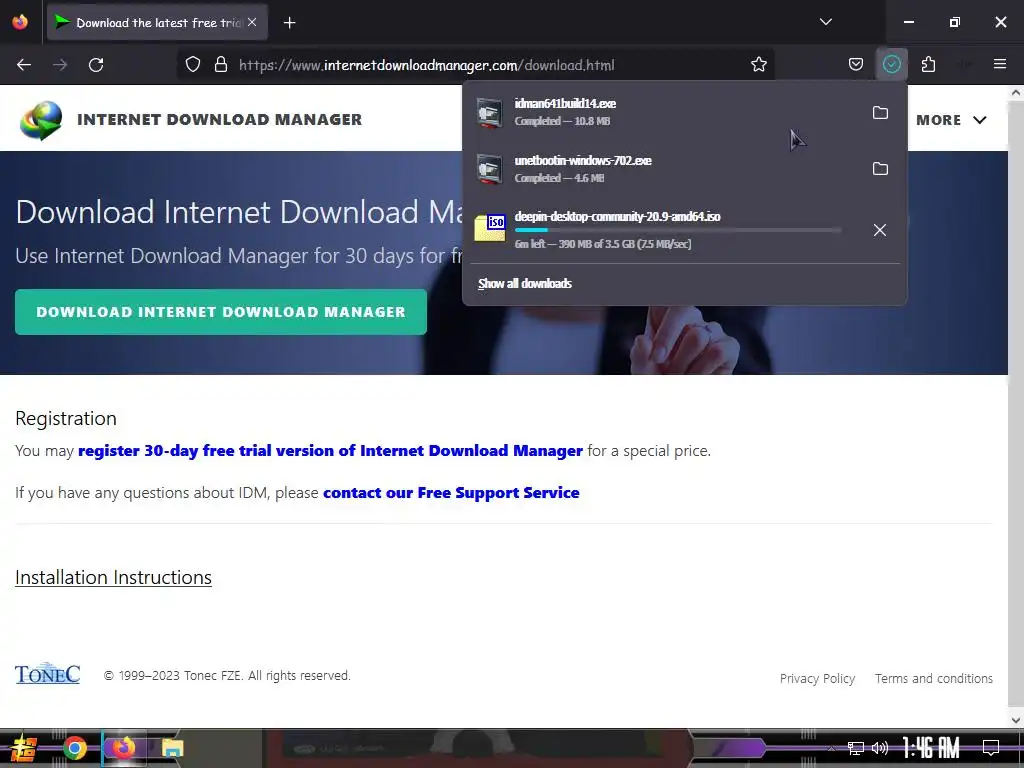The height and width of the screenshot is (768, 1024).
Task: Close the Download the latest free trial tab
Action: click(x=252, y=22)
